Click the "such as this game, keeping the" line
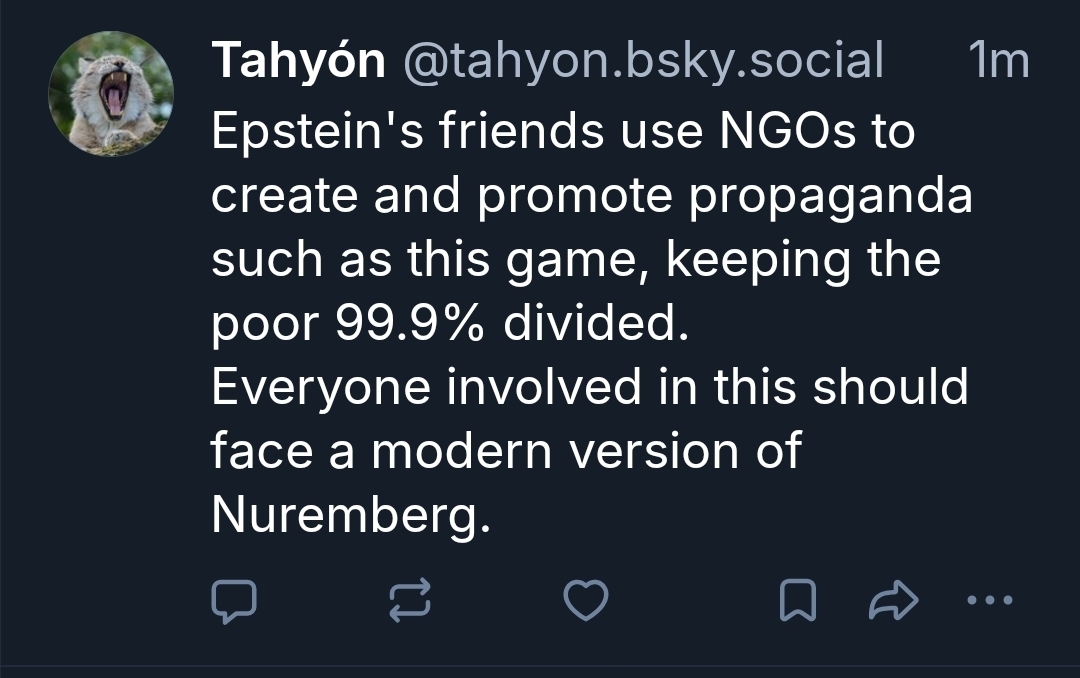The height and width of the screenshot is (678, 1080). click(x=576, y=260)
